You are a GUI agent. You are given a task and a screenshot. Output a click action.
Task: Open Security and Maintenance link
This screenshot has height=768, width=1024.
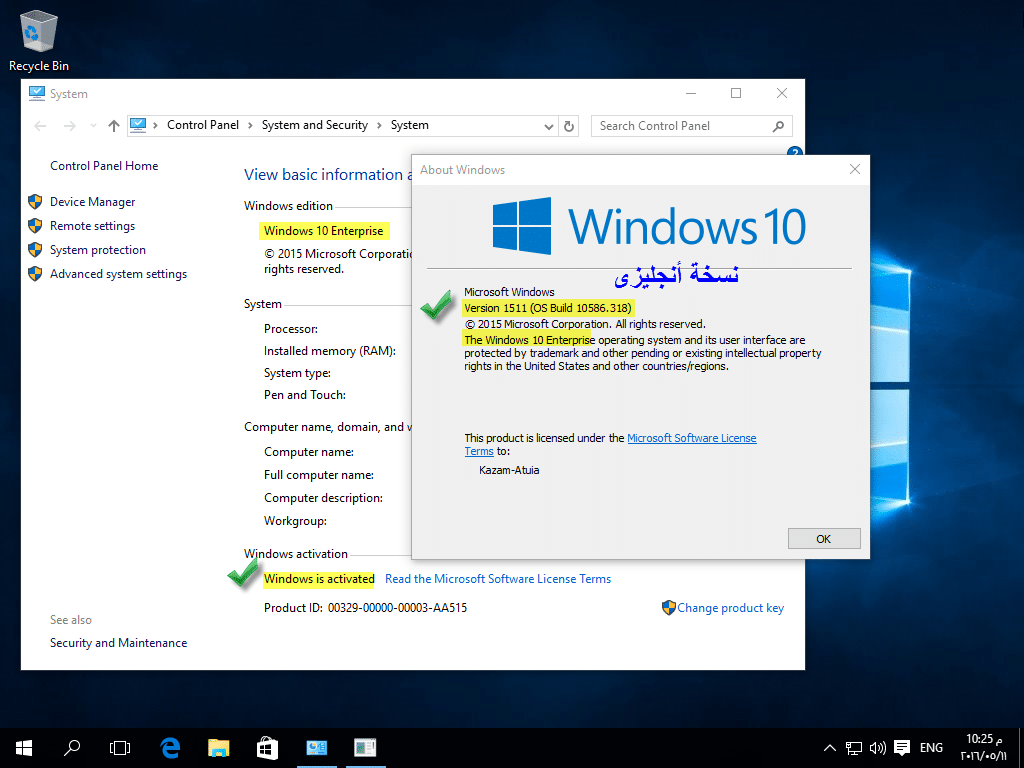[118, 643]
